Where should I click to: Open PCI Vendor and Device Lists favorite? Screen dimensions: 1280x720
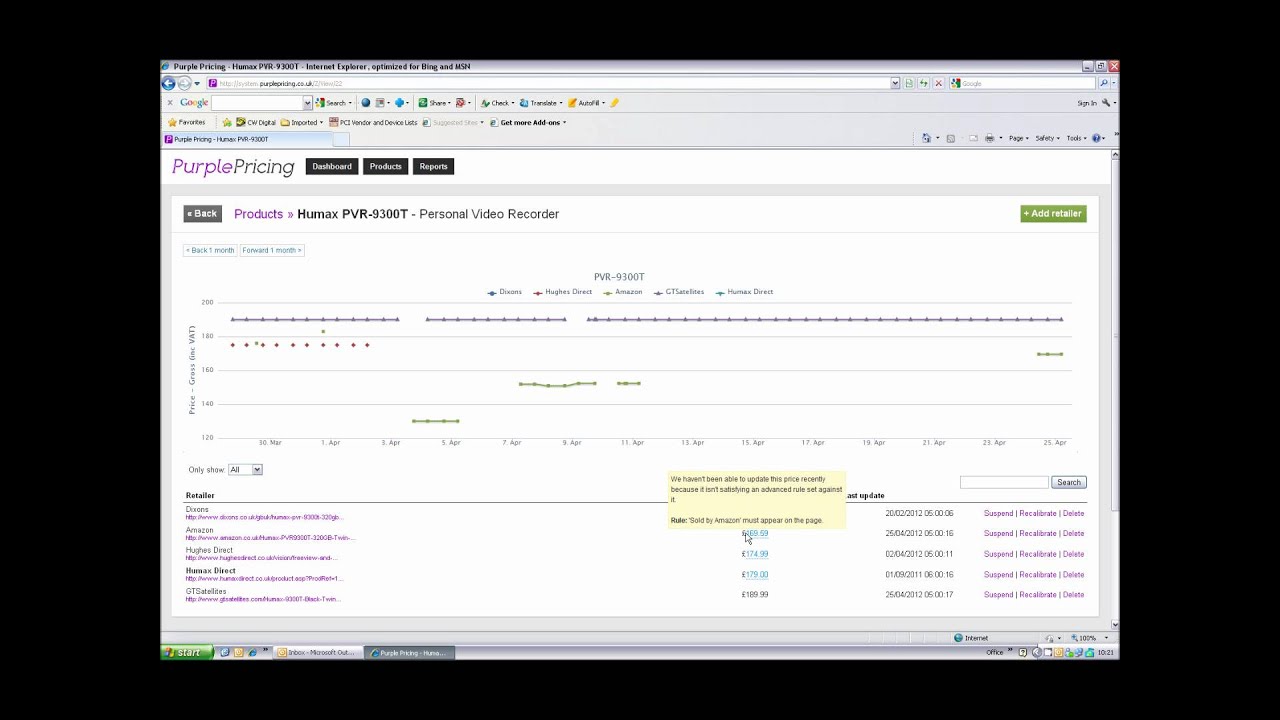coord(373,122)
